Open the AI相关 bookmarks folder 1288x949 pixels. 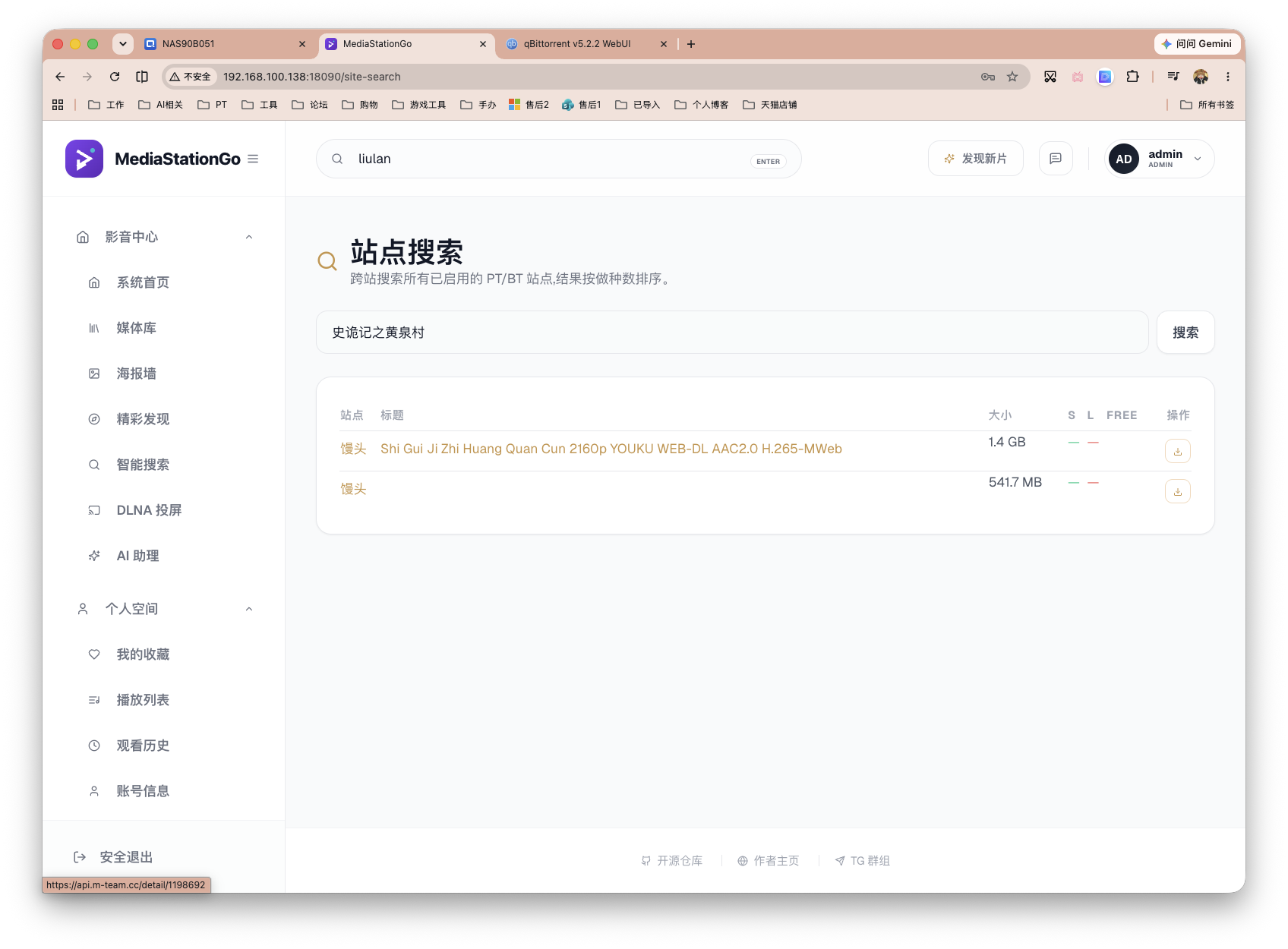click(x=161, y=105)
